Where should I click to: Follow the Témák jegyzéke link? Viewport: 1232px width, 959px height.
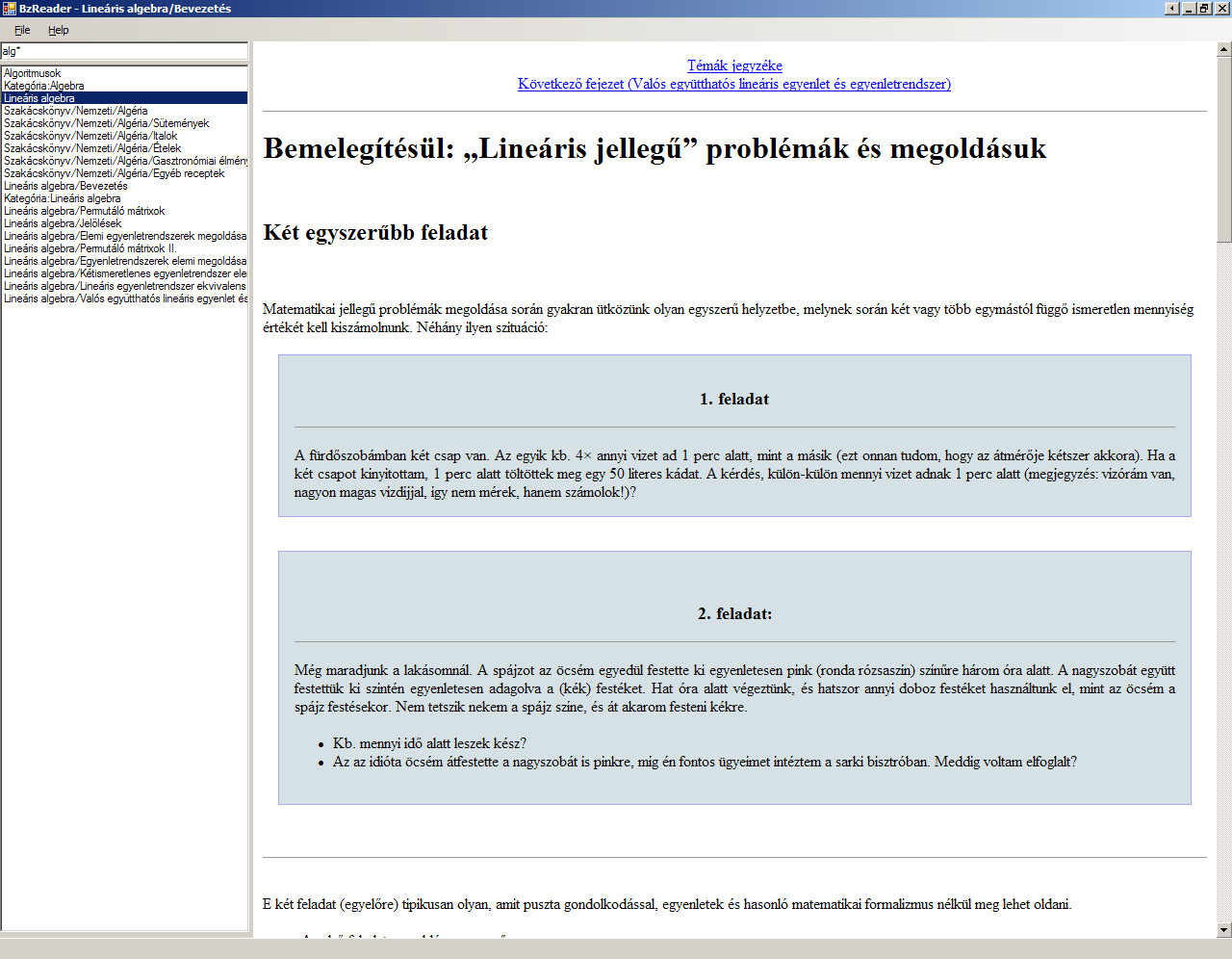point(734,65)
